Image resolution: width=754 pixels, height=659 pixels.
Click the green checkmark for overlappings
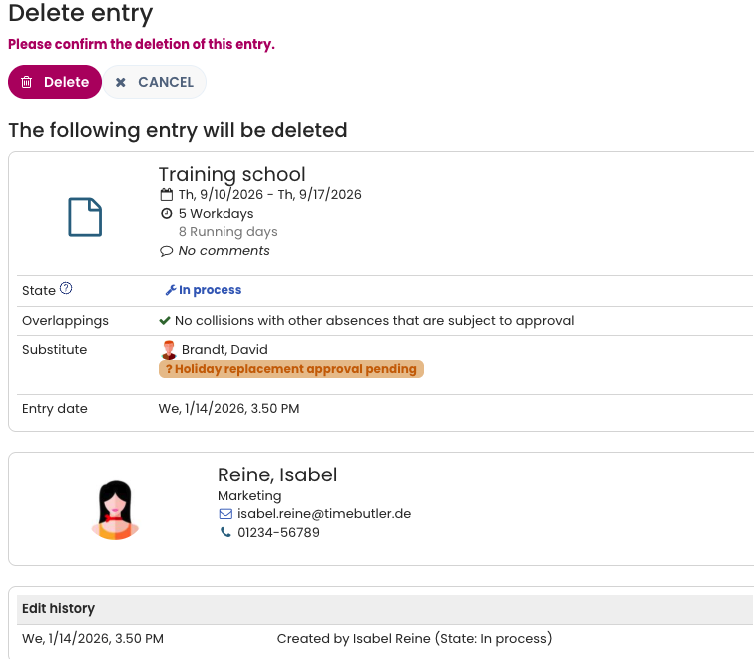165,321
